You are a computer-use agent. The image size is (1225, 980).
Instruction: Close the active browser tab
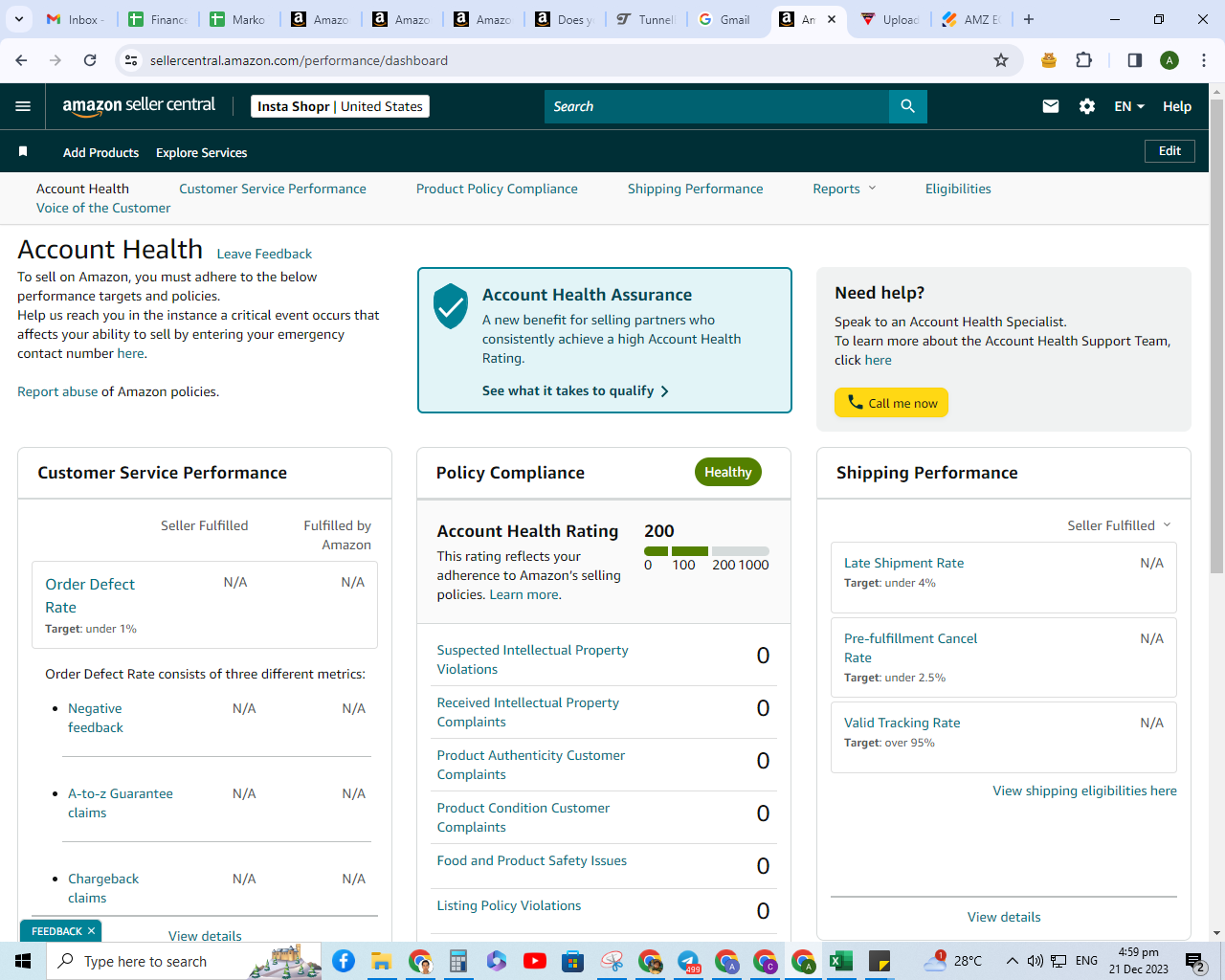click(832, 19)
